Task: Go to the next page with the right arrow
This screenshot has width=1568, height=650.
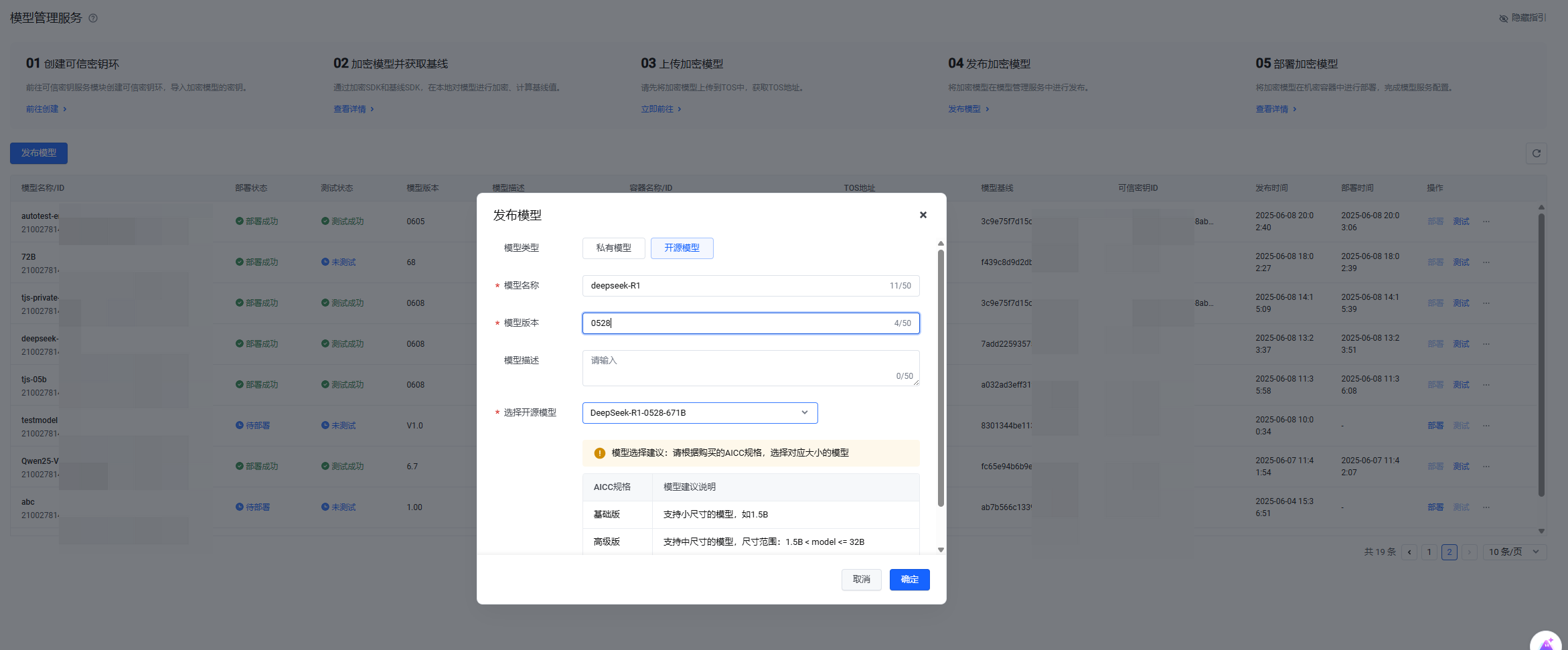Action: point(1470,552)
